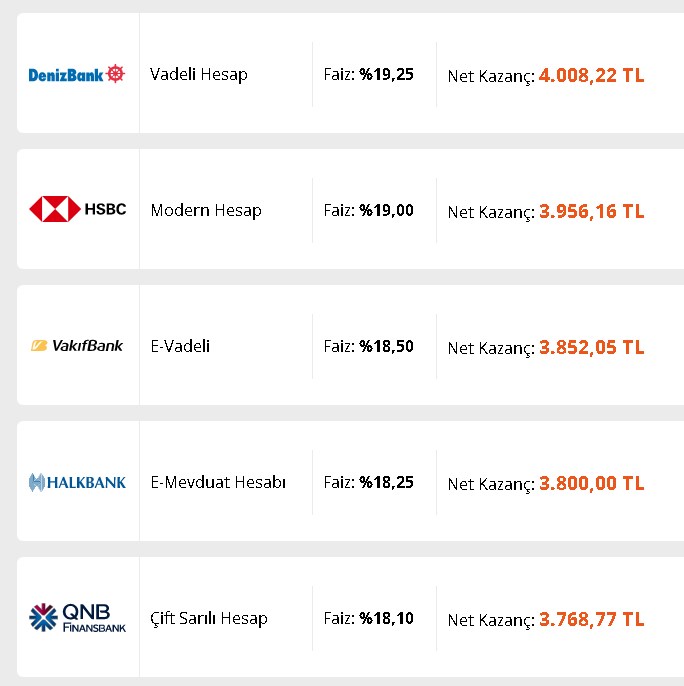Select the %18,10 interest rate
The height and width of the screenshot is (686, 684).
[x=386, y=618]
